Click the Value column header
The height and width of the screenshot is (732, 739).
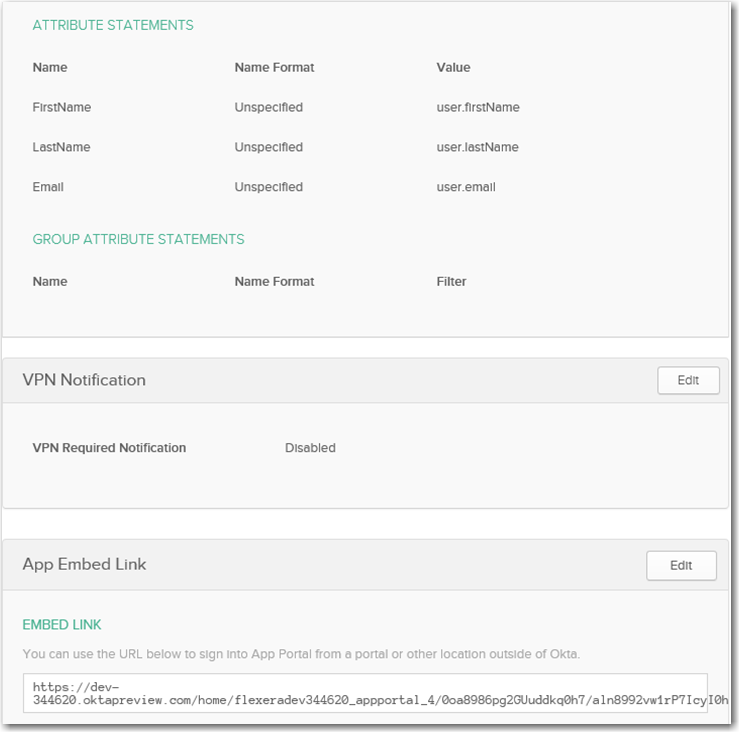pos(453,67)
